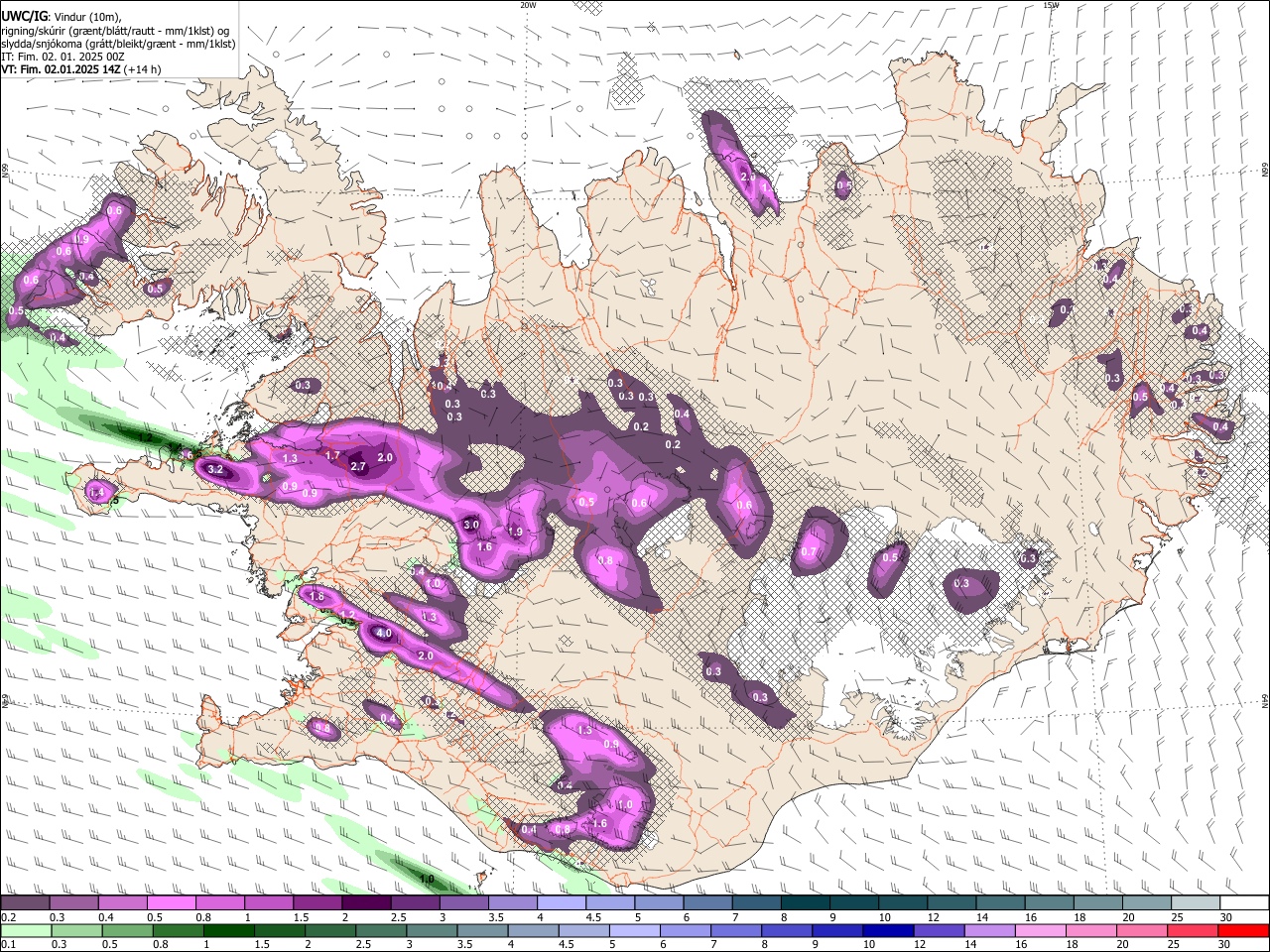
Task: Click the '3.2' precipitation value on the map
Action: coord(215,469)
